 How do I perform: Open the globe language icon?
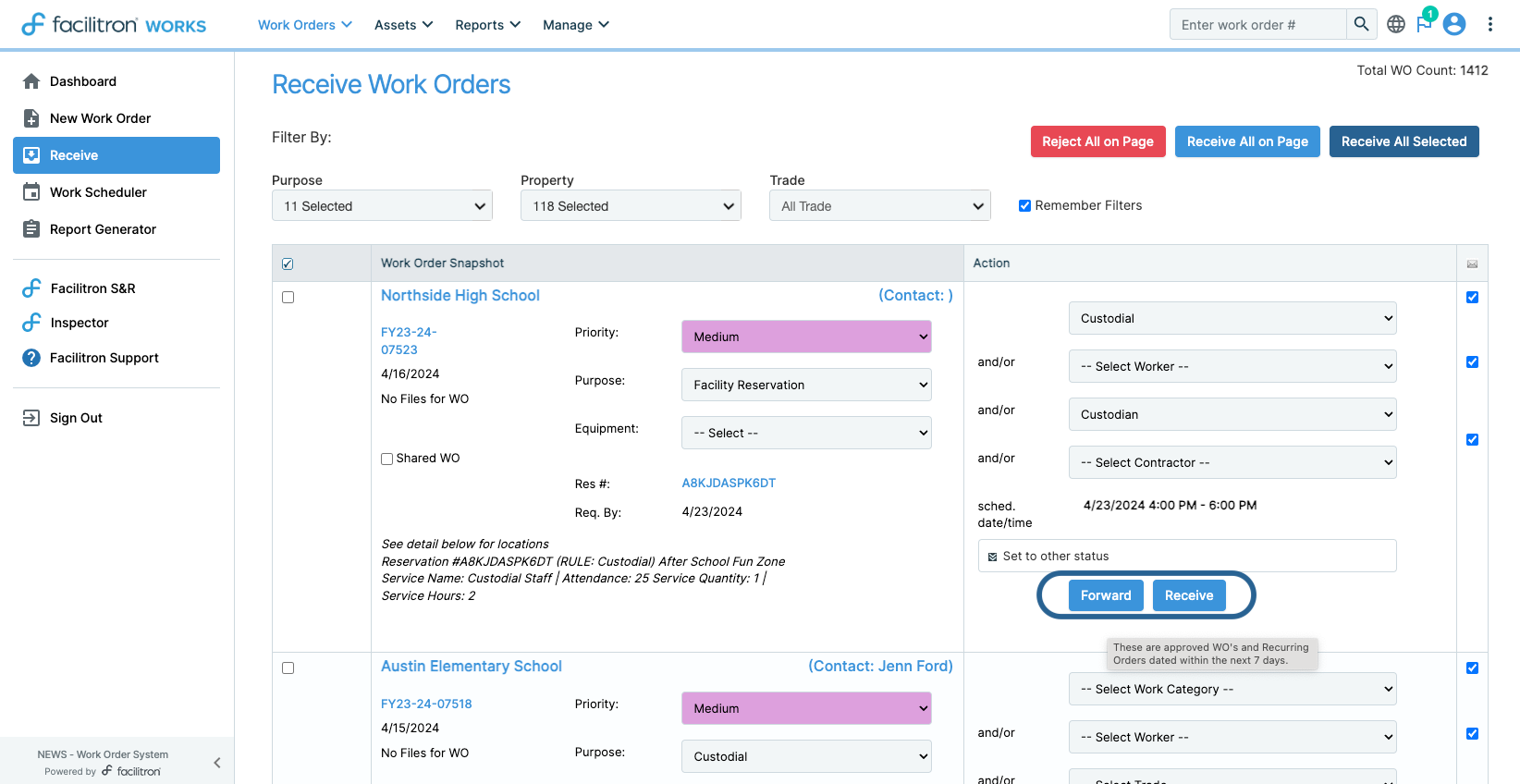coord(1396,24)
